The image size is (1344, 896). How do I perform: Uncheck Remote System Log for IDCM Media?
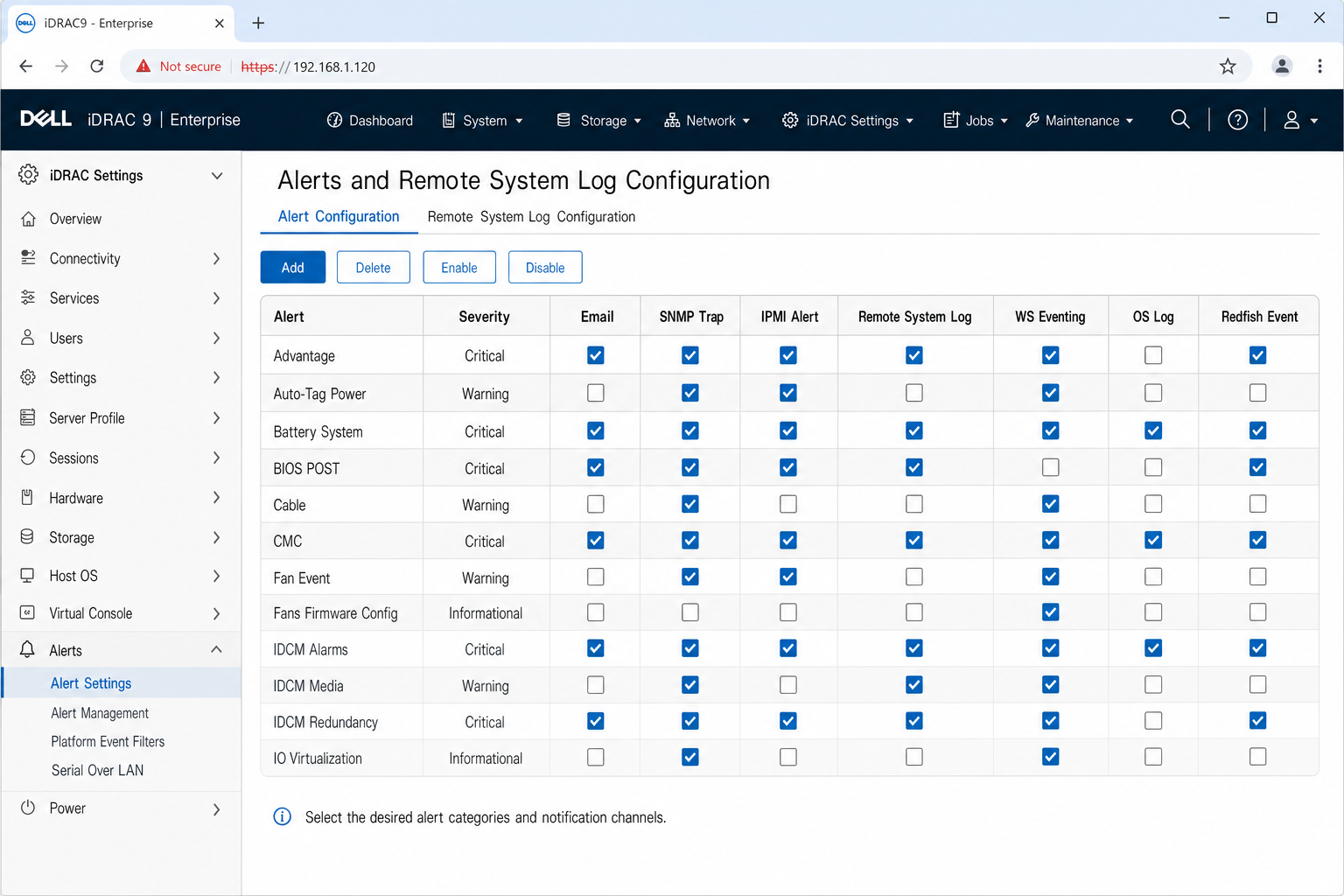pos(914,684)
